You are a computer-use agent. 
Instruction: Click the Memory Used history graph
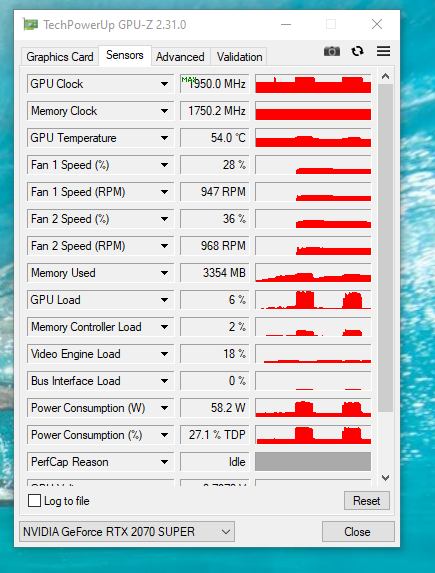coord(313,273)
